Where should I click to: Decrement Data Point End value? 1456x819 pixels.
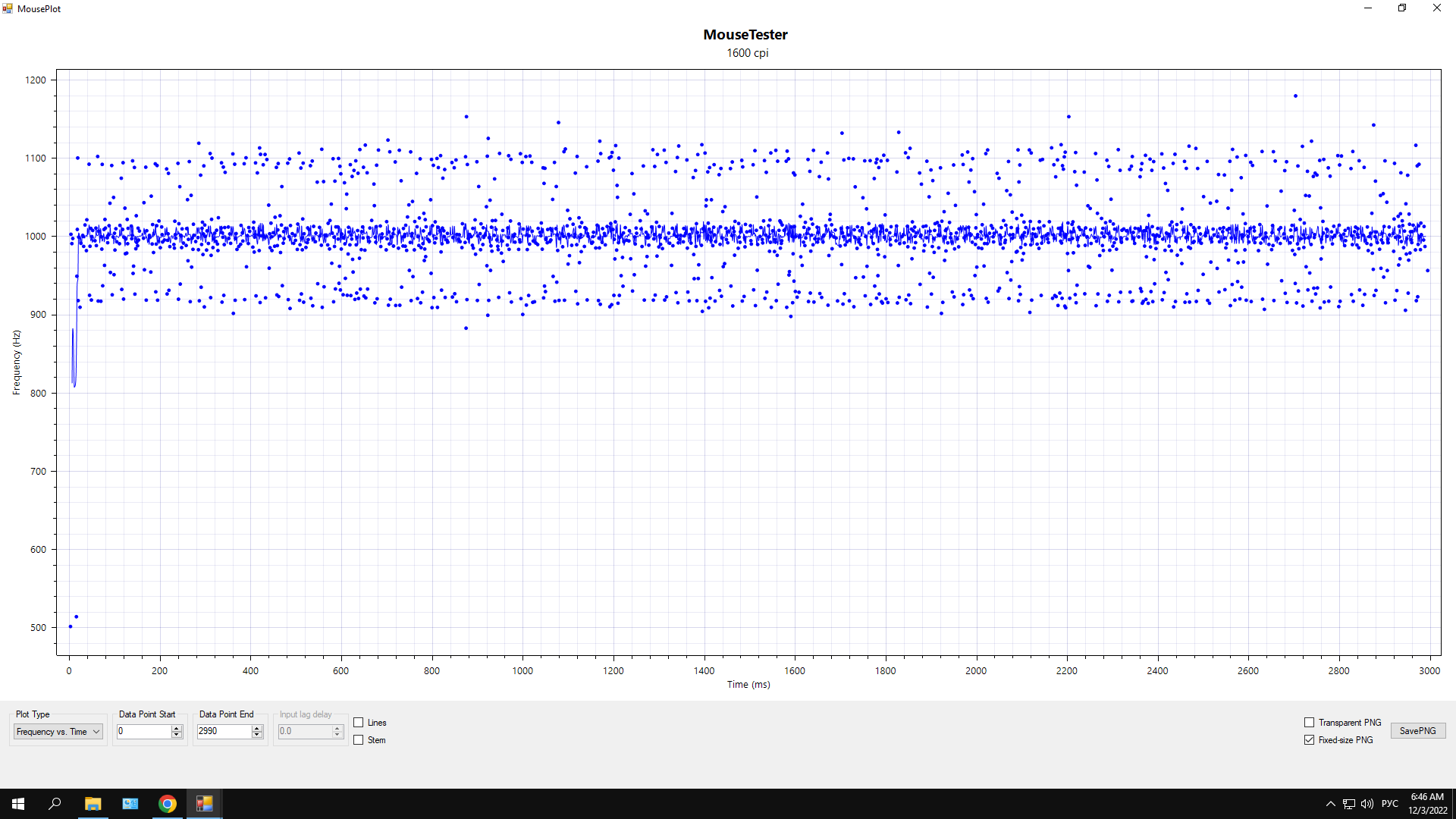257,735
